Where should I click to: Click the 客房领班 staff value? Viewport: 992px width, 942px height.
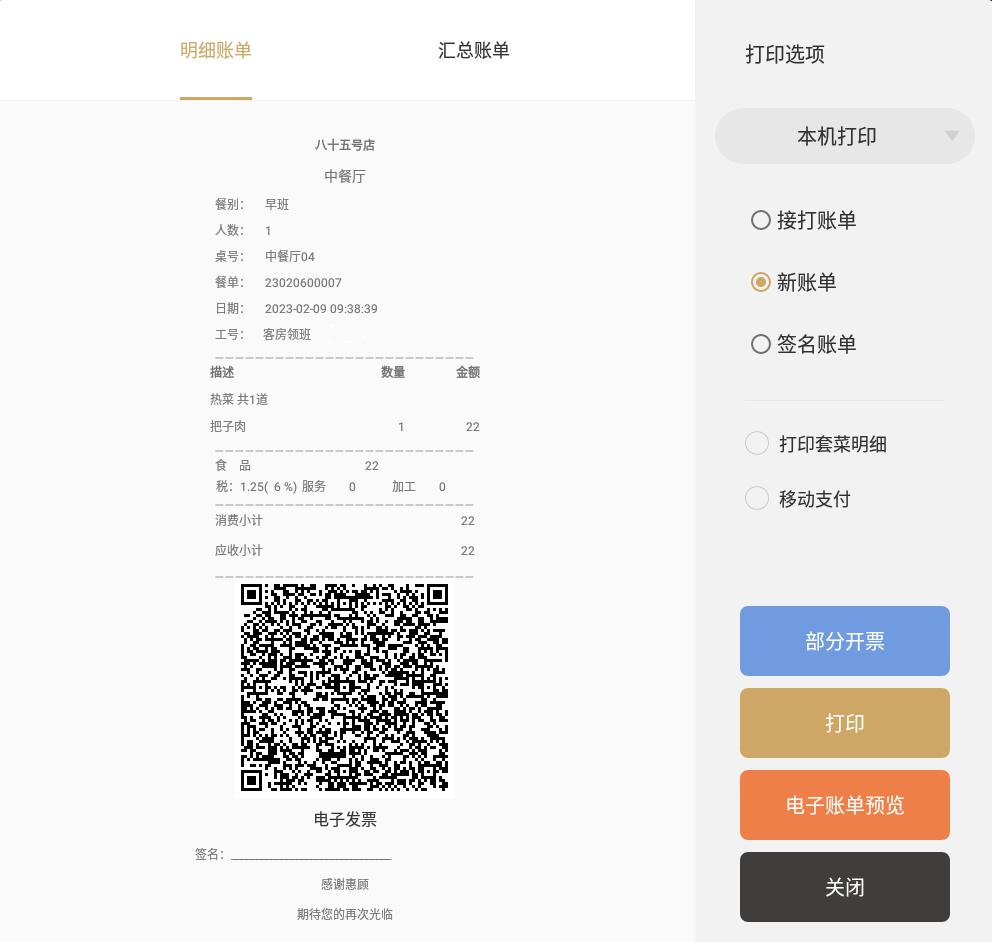287,335
